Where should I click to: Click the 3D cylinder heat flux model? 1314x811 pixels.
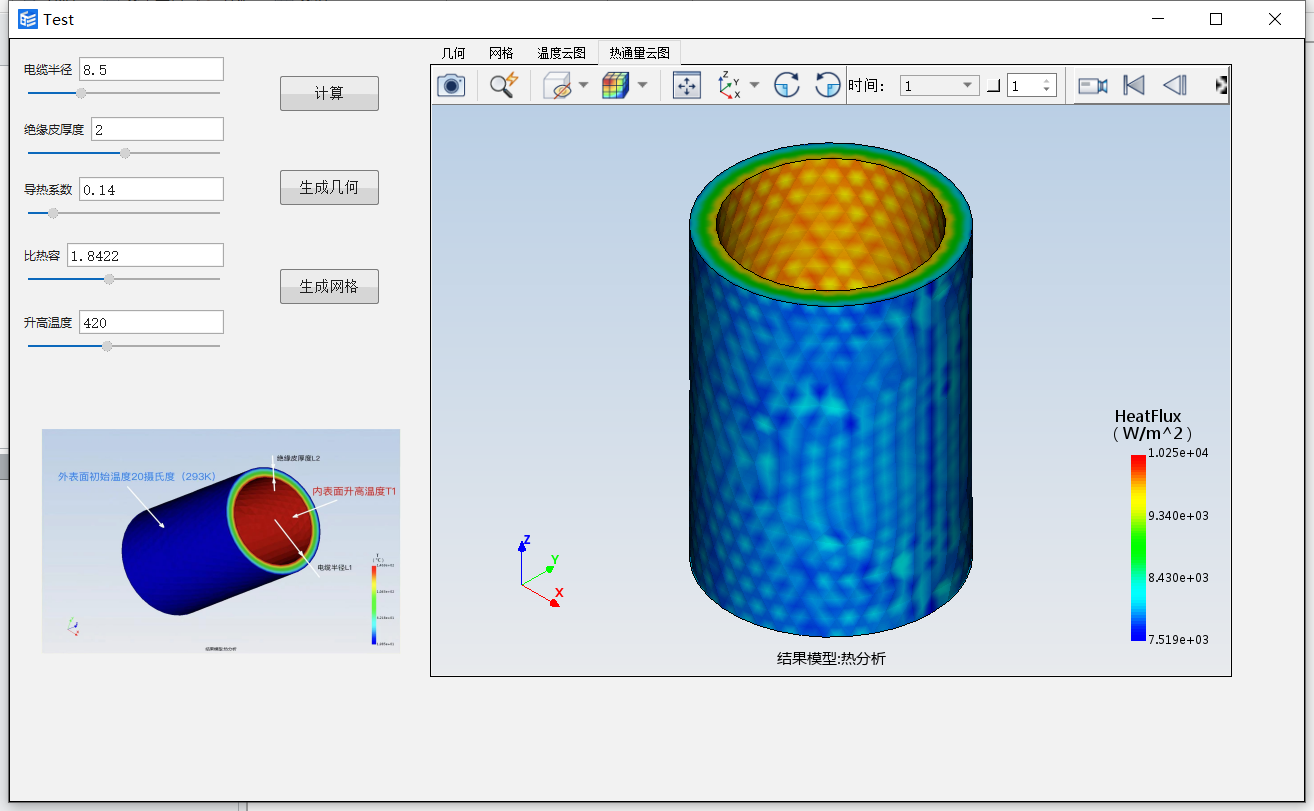coord(830,390)
